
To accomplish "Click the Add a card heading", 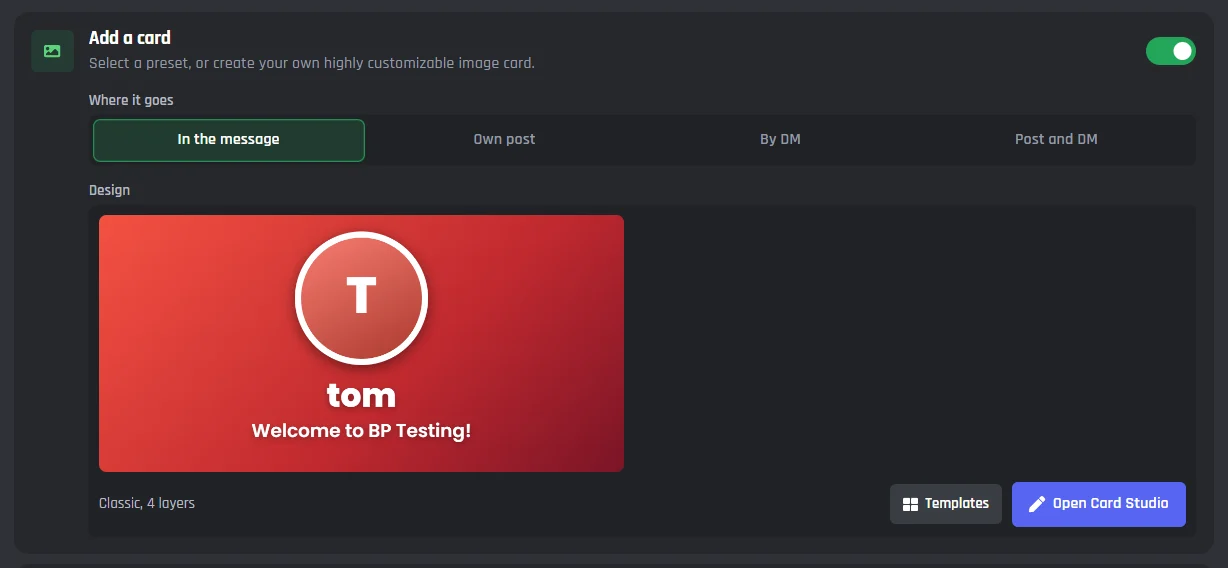I will coord(130,38).
